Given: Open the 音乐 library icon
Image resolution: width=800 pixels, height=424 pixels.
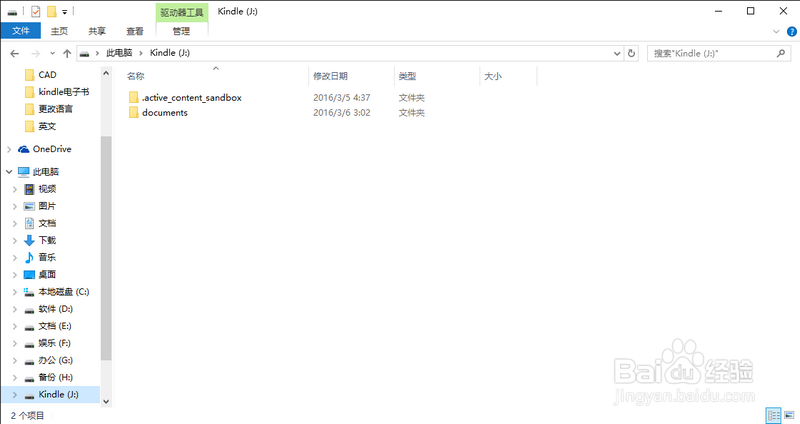Looking at the screenshot, I should (x=30, y=258).
